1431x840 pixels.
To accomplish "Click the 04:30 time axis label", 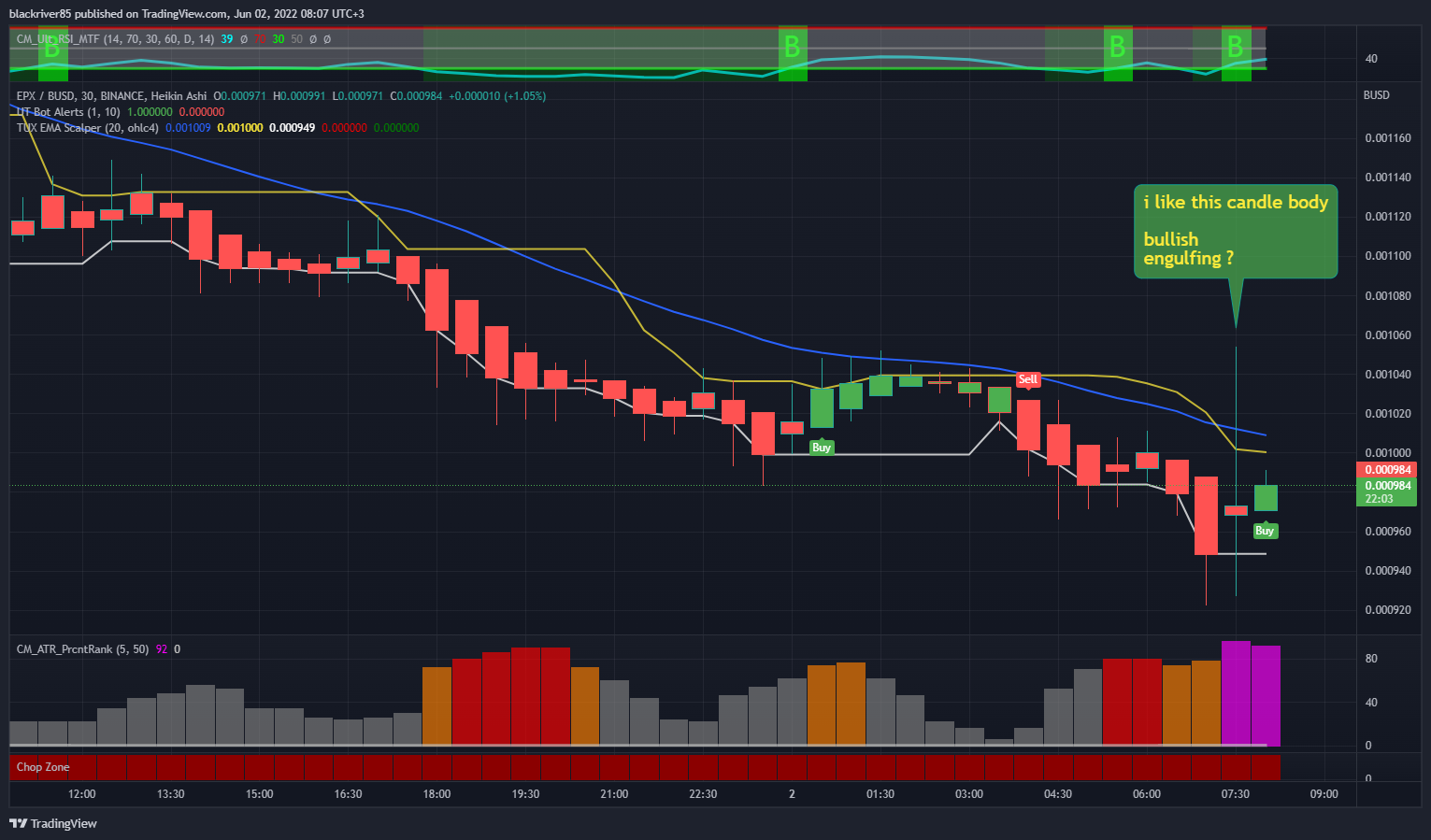I will [x=1058, y=793].
